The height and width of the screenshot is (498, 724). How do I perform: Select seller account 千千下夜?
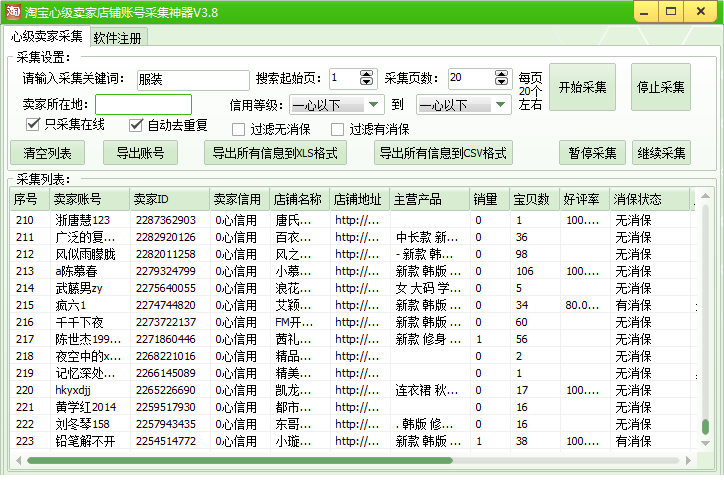pos(79,322)
